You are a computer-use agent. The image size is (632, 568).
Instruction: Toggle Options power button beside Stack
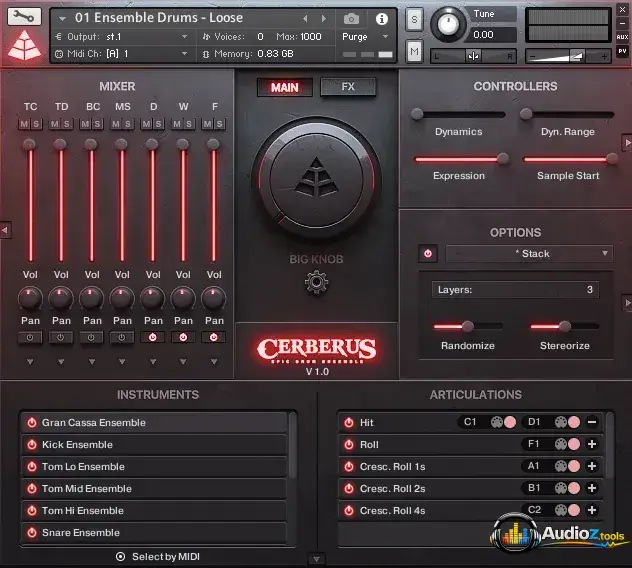pos(428,254)
